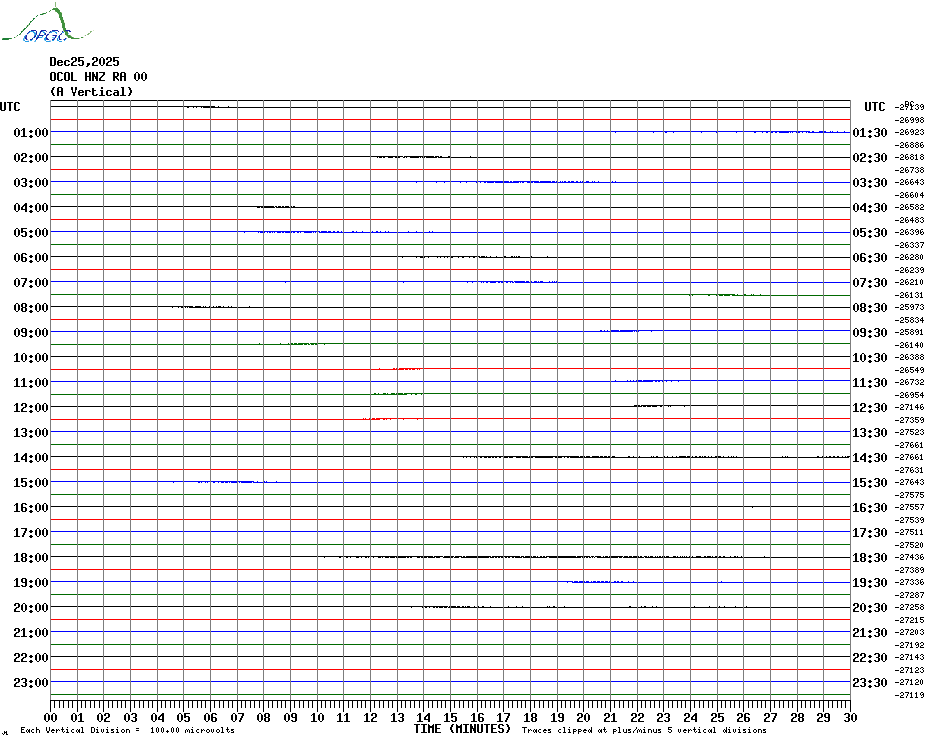Click the -26732 offset value

click(909, 382)
